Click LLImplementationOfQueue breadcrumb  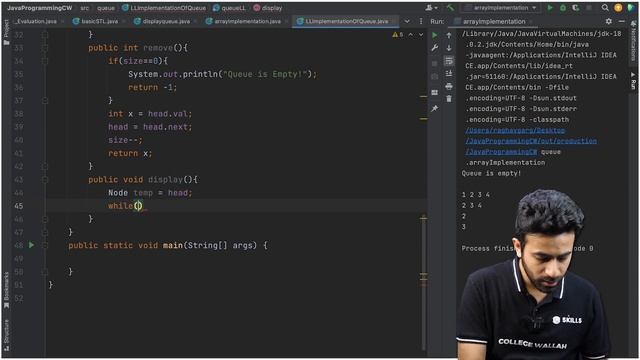[164, 8]
